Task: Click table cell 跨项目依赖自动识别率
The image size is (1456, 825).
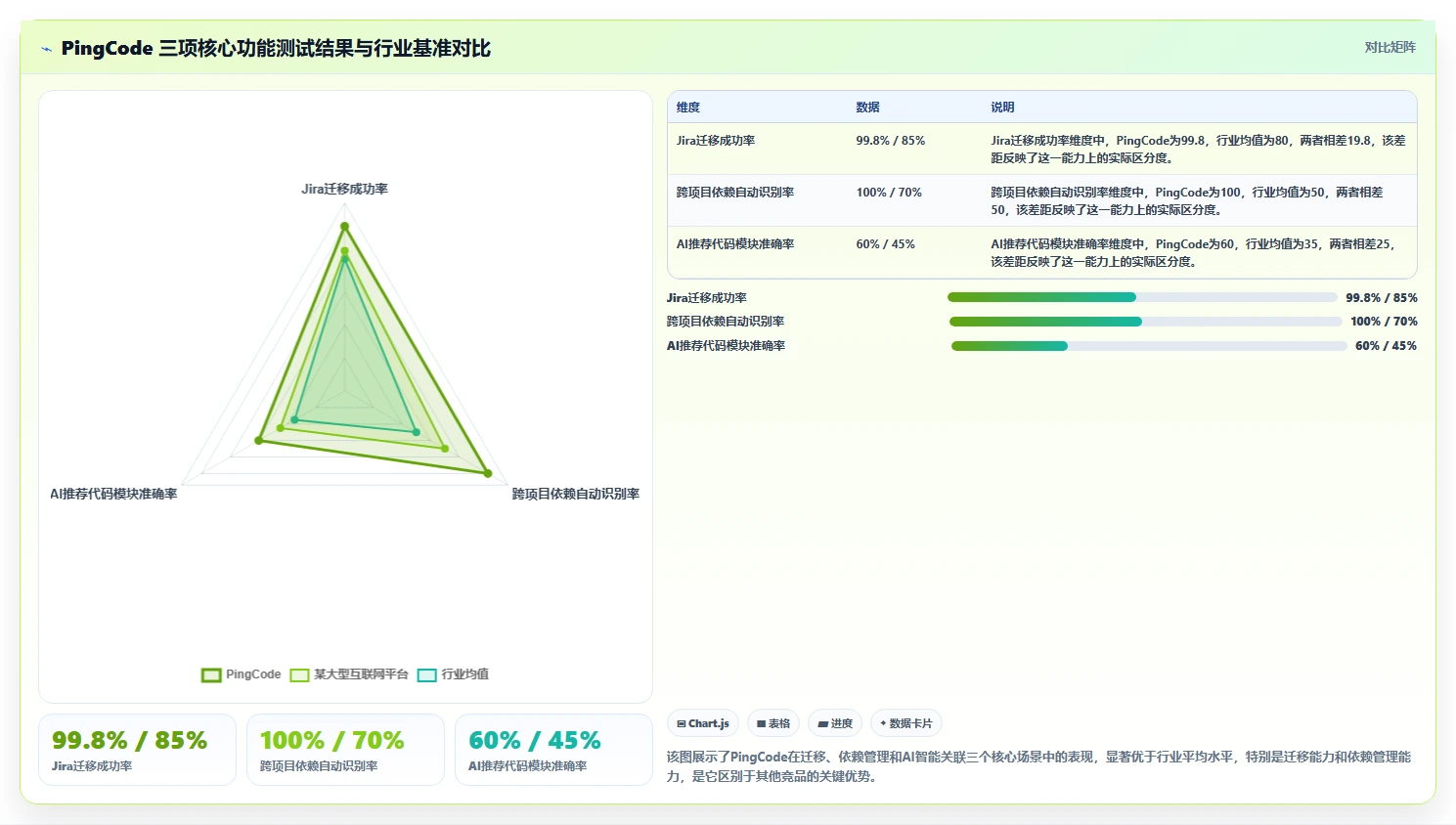Action: click(735, 193)
